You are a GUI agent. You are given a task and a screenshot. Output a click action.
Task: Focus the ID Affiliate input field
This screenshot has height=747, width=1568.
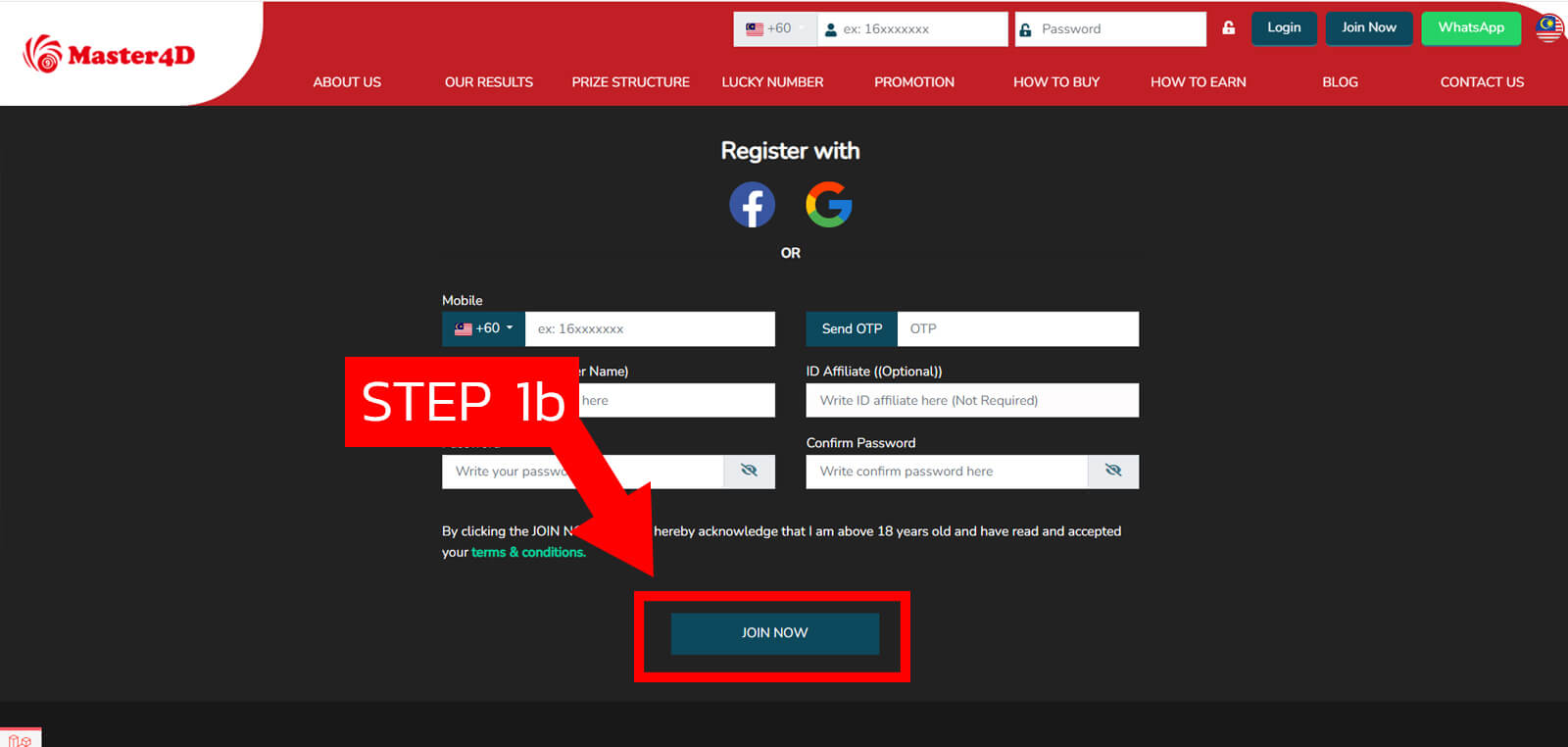(x=971, y=400)
